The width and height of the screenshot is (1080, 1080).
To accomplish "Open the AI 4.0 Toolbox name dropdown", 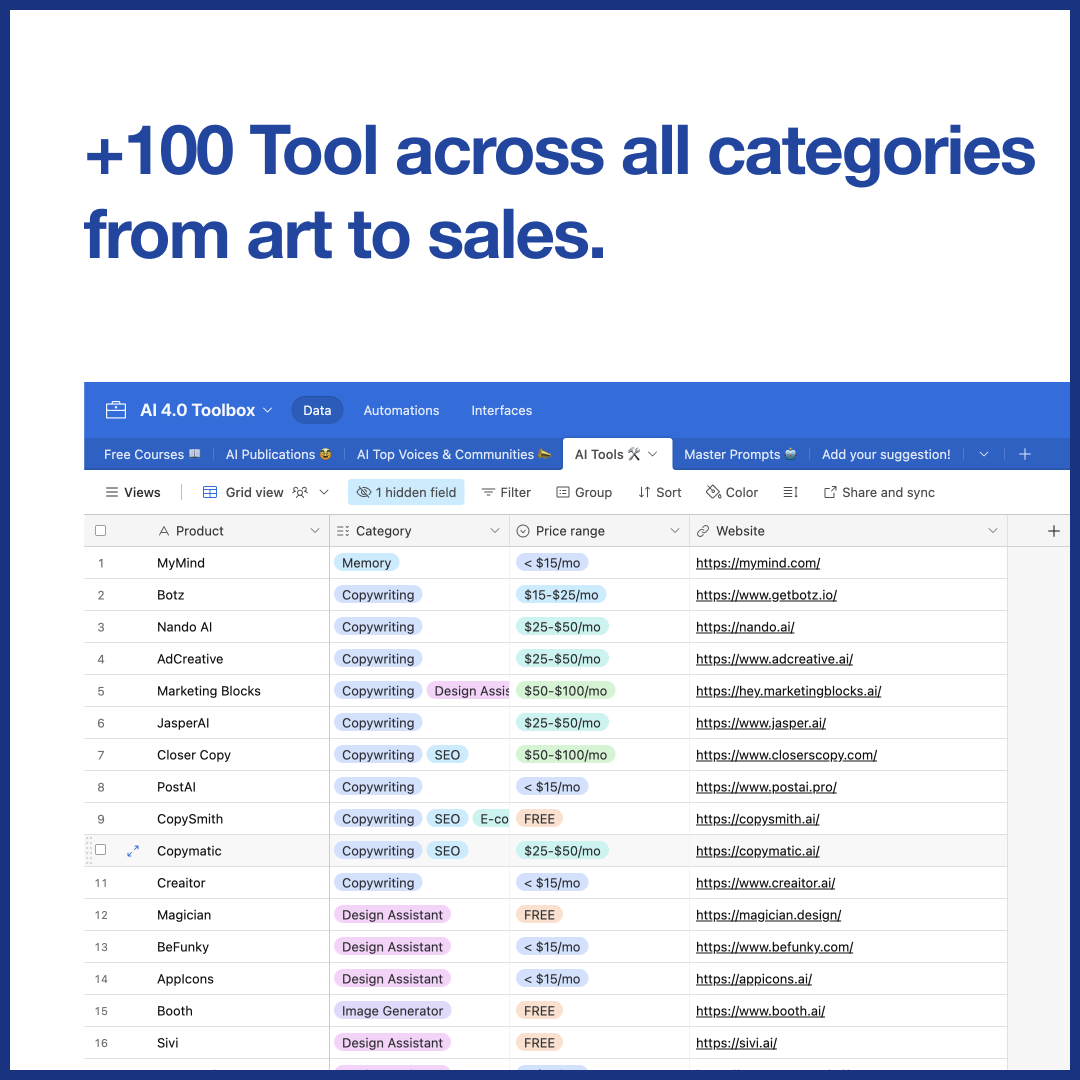I will tap(268, 411).
